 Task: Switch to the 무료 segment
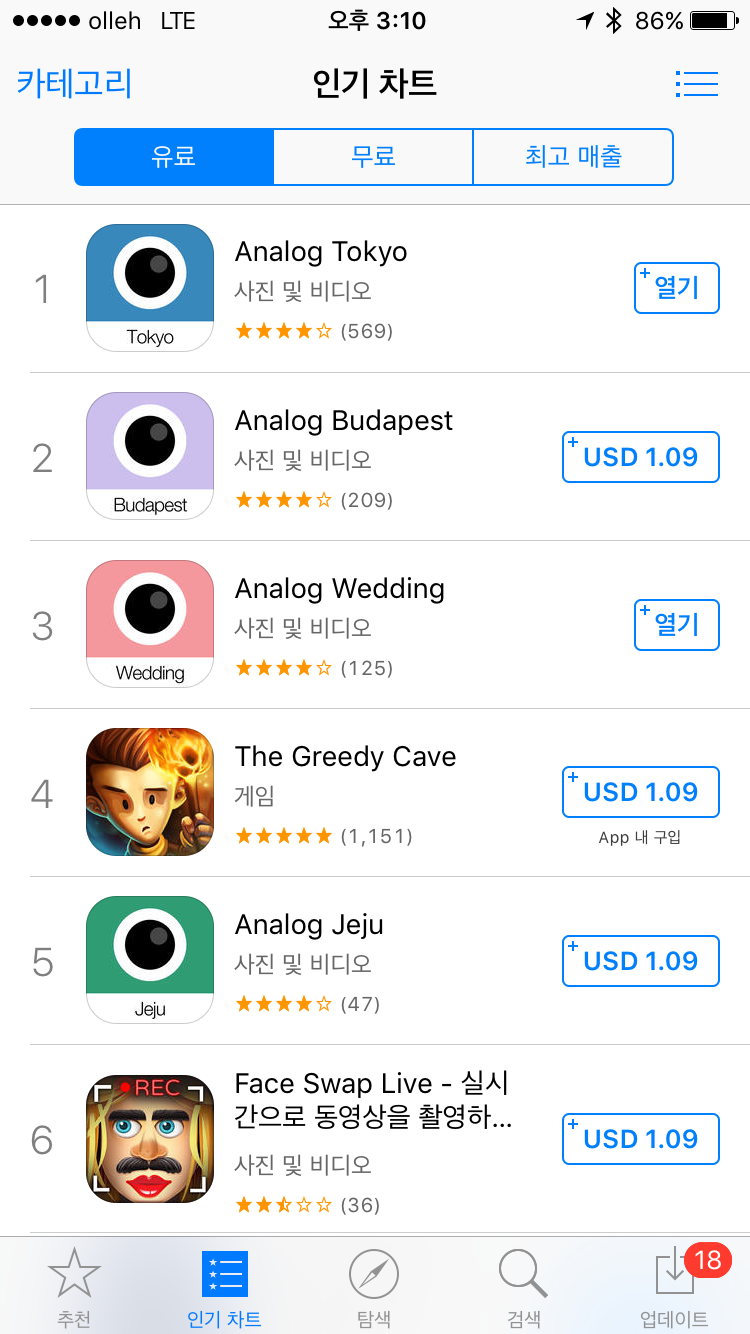[373, 157]
